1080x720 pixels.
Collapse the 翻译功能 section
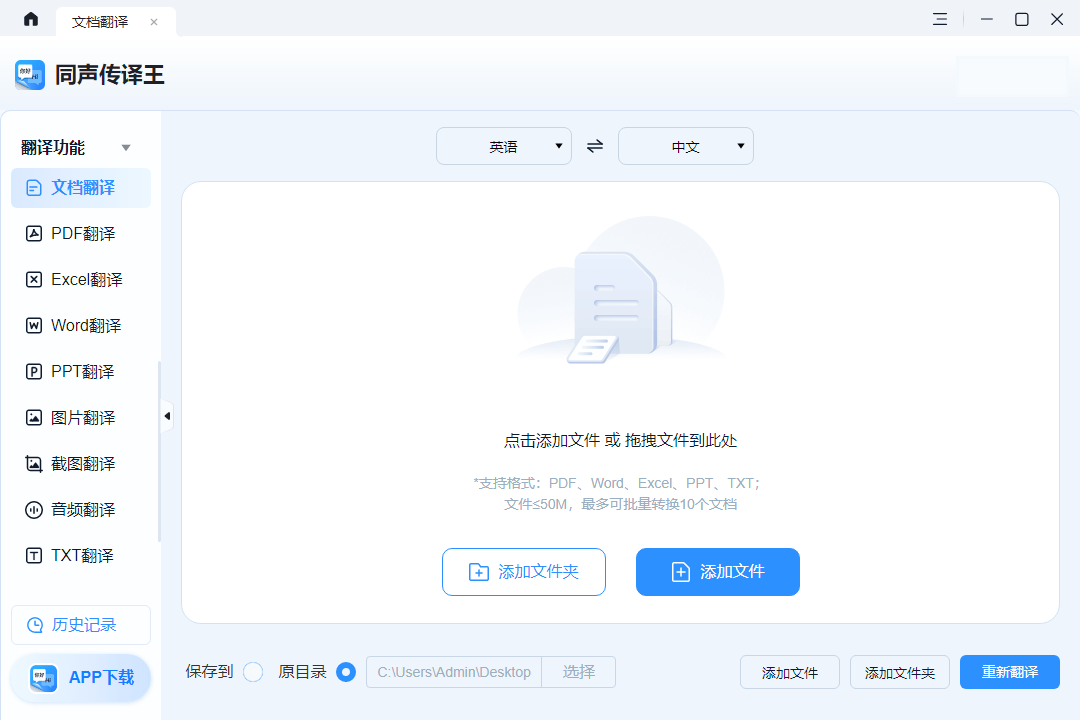[x=126, y=148]
